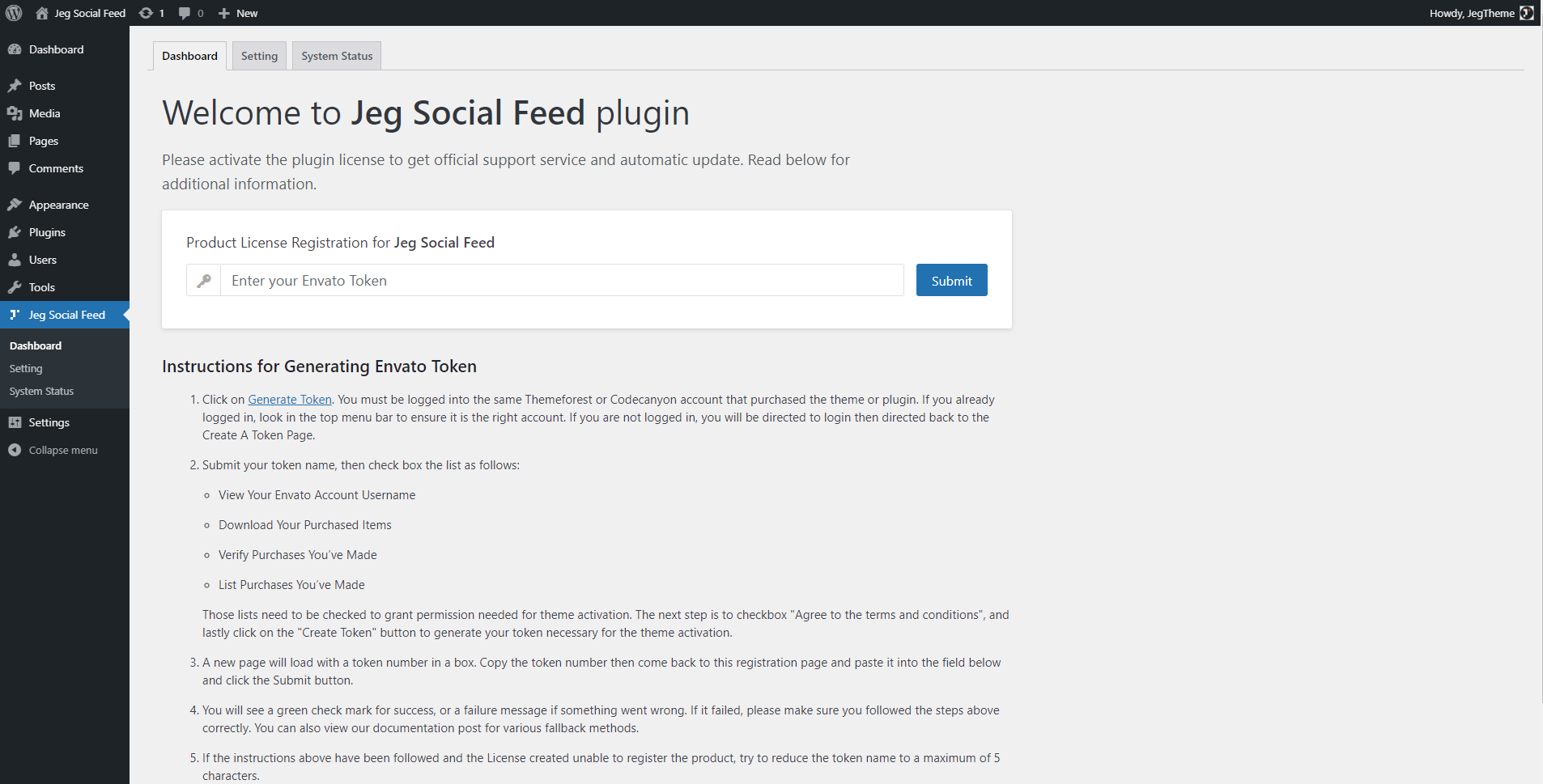
Task: Click the Plugins plug icon
Action: click(15, 232)
